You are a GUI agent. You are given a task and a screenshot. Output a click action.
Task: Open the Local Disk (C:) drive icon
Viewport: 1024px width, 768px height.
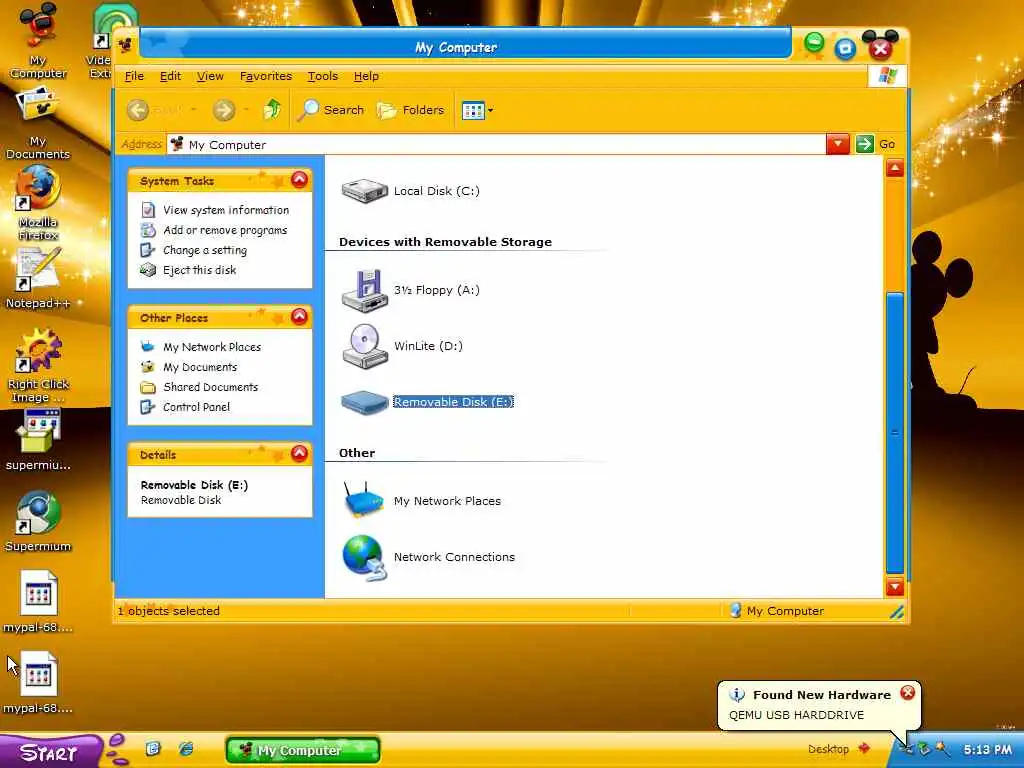(x=364, y=191)
